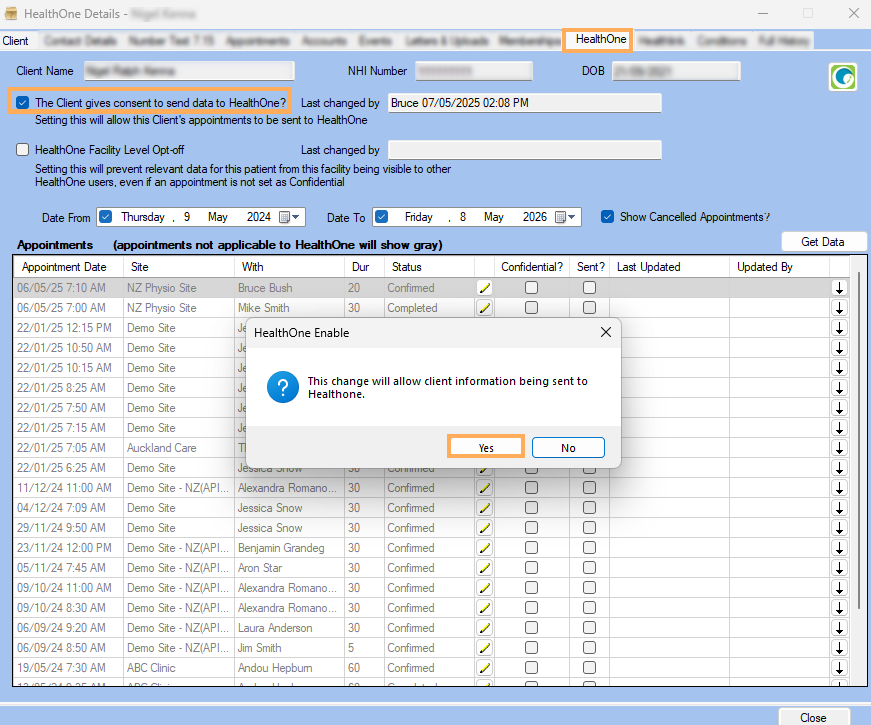Click the down arrow on the 22/01/25 12:15 PM row

[x=839, y=328]
